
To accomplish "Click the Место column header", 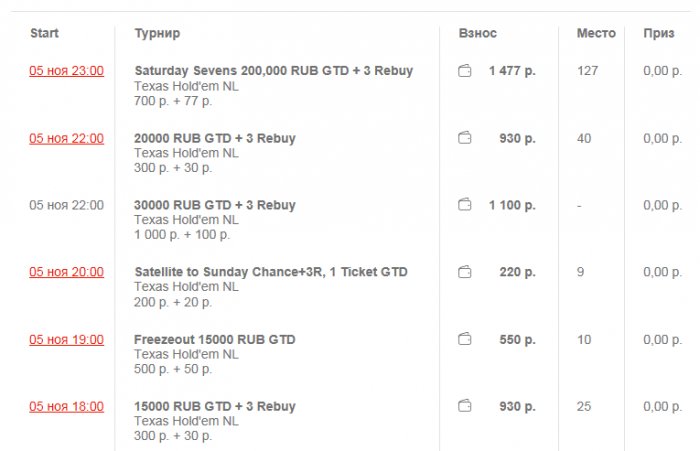I will click(596, 33).
